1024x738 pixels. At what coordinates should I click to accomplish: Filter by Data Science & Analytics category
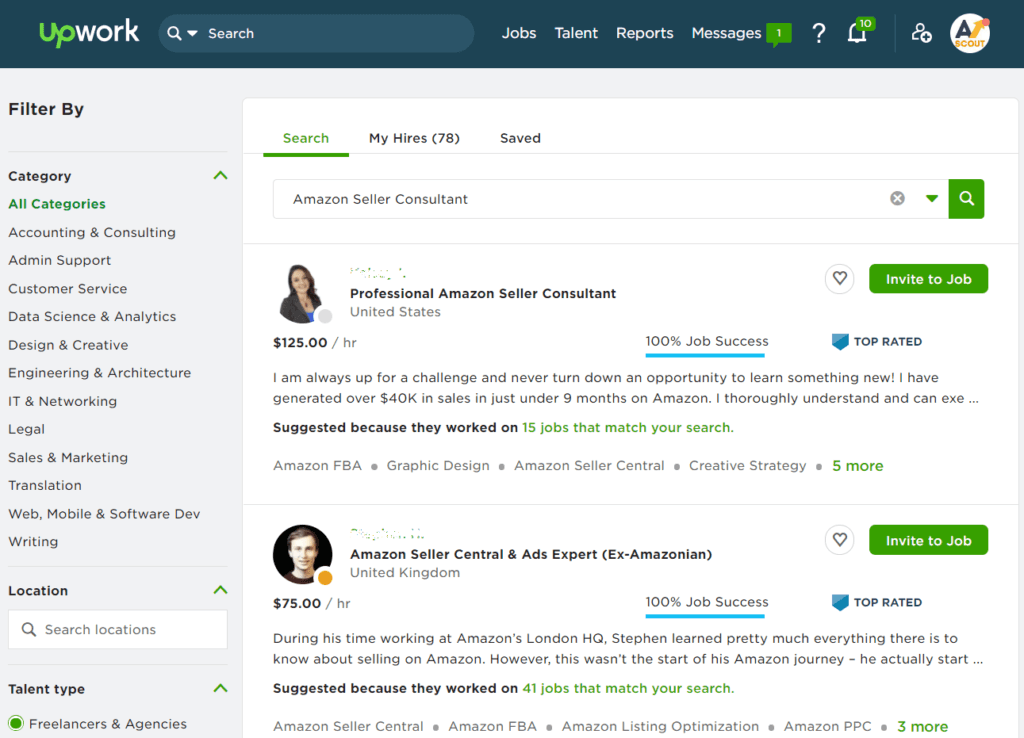point(92,317)
